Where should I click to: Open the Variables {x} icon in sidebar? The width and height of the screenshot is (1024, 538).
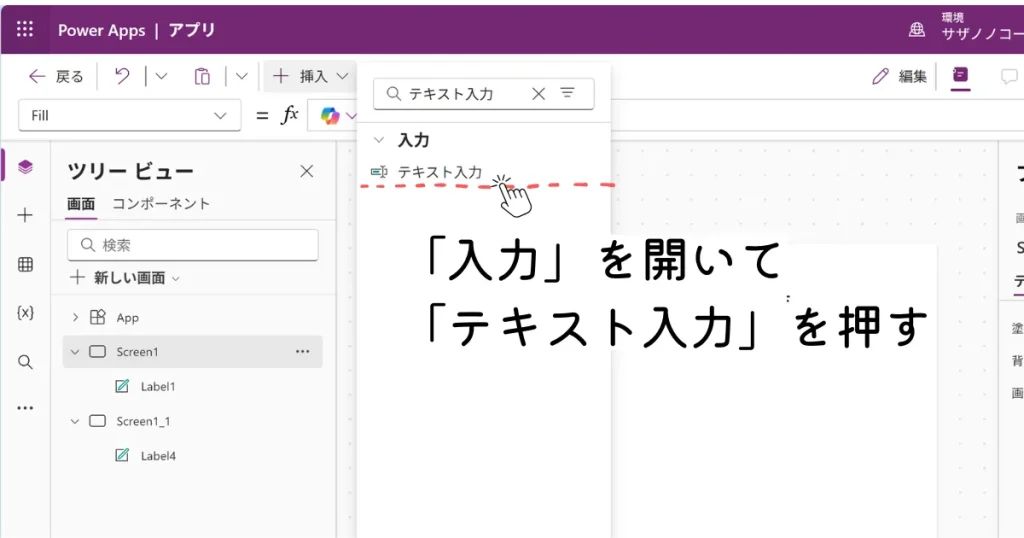click(x=25, y=313)
